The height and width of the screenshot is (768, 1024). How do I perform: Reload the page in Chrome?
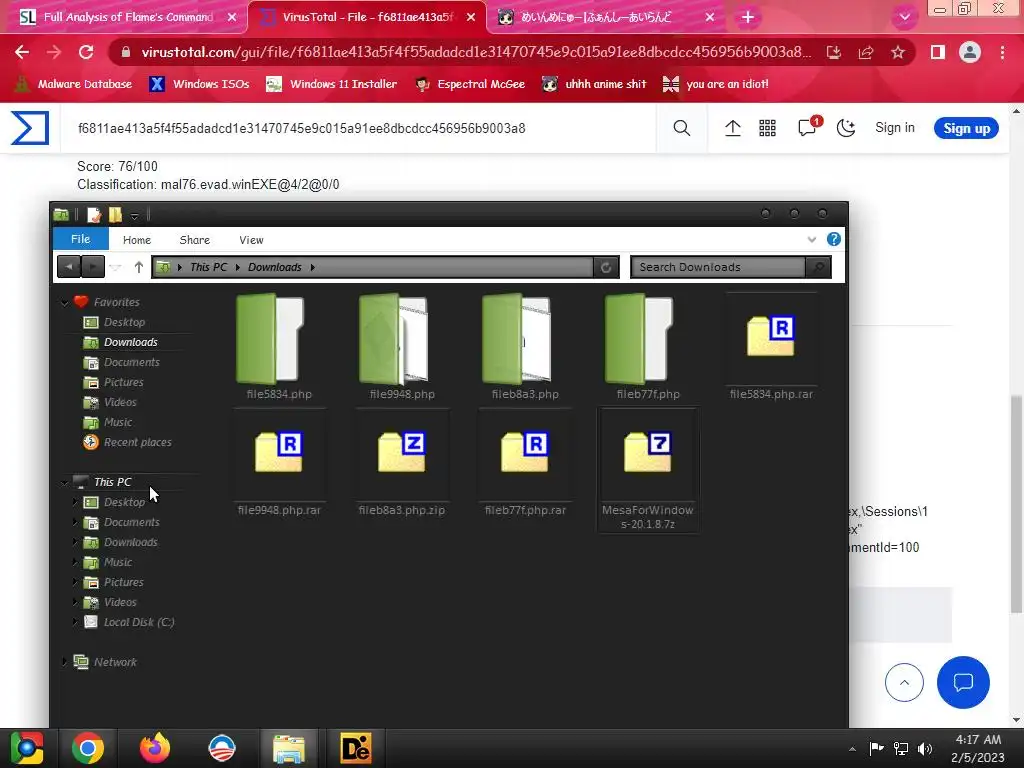(86, 52)
